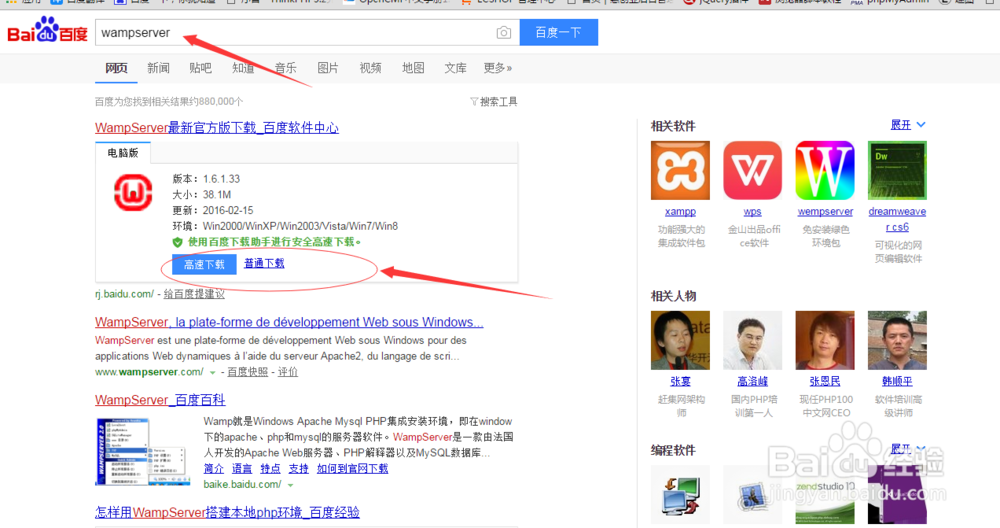Click second 编程软件 icon

tap(753, 495)
